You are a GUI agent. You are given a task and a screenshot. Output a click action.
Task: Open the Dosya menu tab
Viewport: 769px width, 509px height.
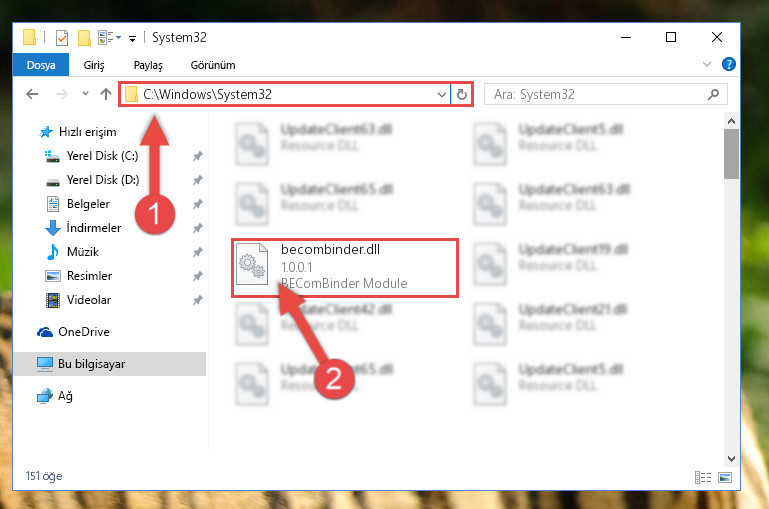[x=41, y=65]
